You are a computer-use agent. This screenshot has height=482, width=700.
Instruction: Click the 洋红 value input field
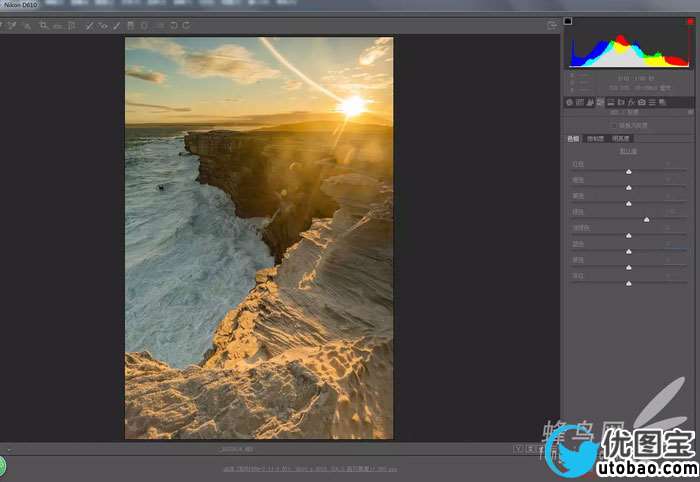pos(675,276)
